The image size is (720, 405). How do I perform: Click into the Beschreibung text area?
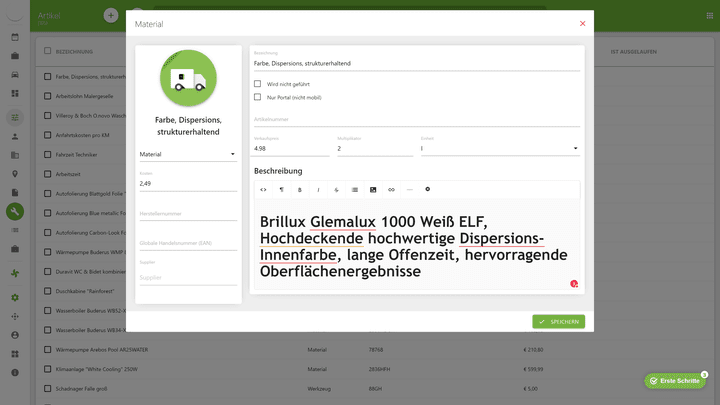point(417,246)
